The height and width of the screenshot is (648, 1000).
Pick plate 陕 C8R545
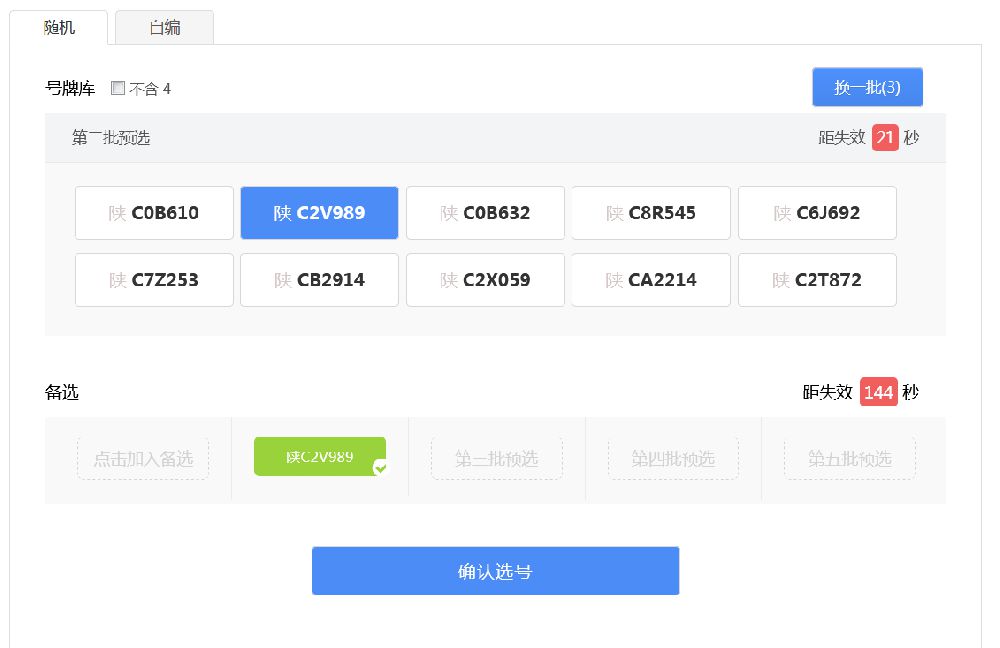click(x=651, y=213)
